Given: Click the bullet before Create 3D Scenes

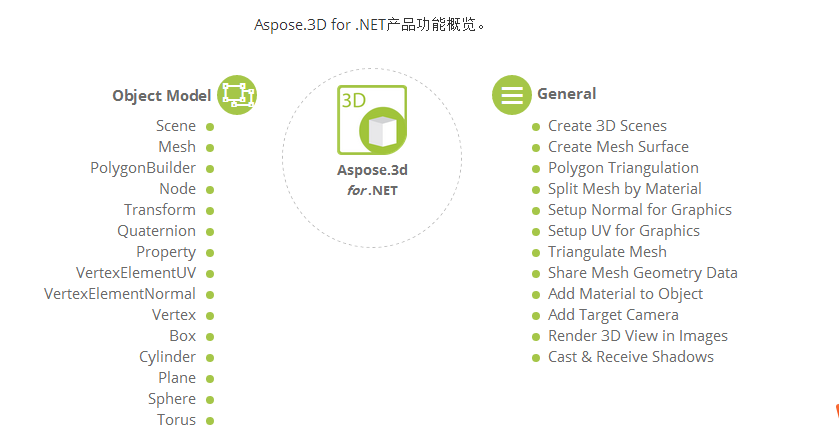Looking at the screenshot, I should [536, 127].
